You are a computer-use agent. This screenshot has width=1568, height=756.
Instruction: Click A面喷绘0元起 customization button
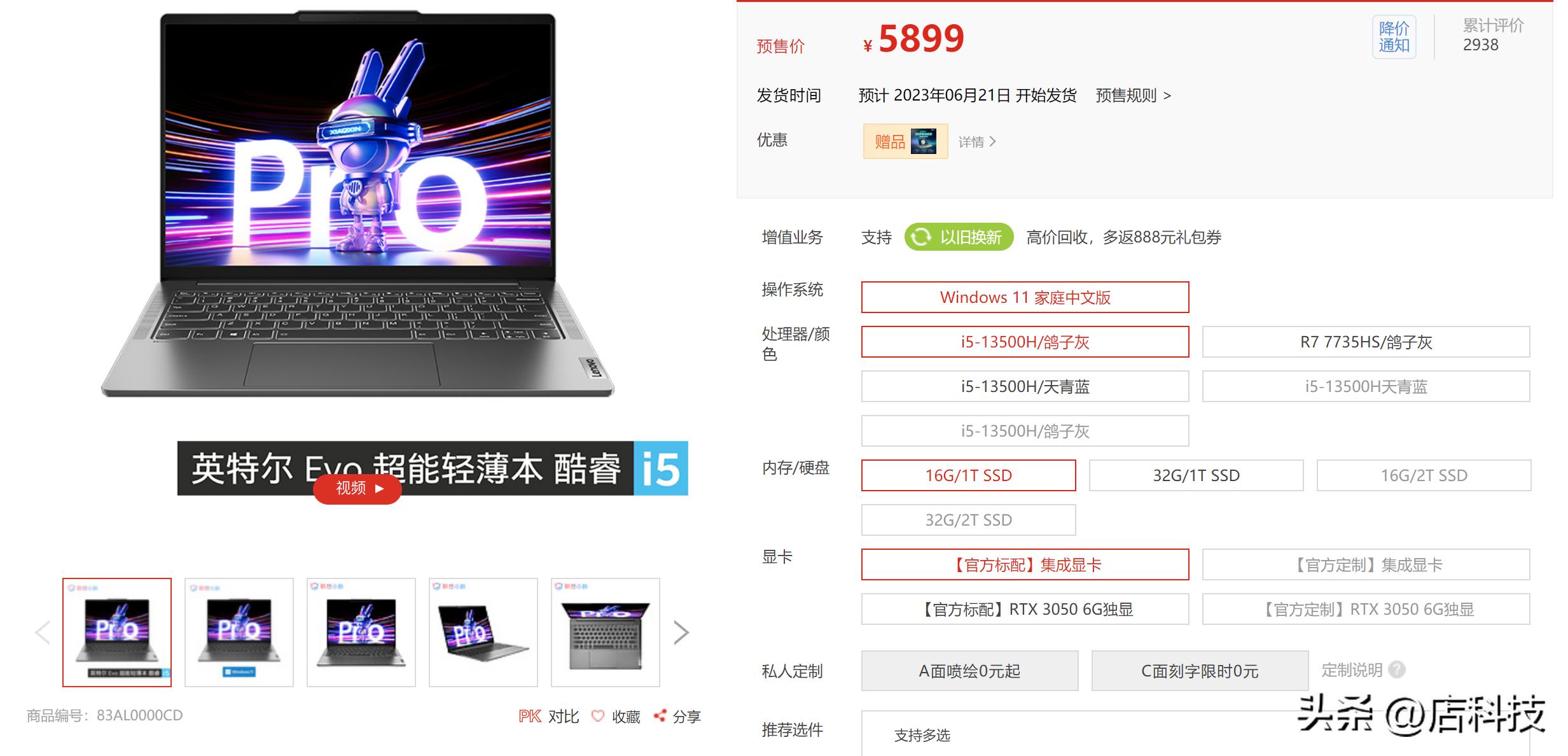pyautogui.click(x=969, y=671)
